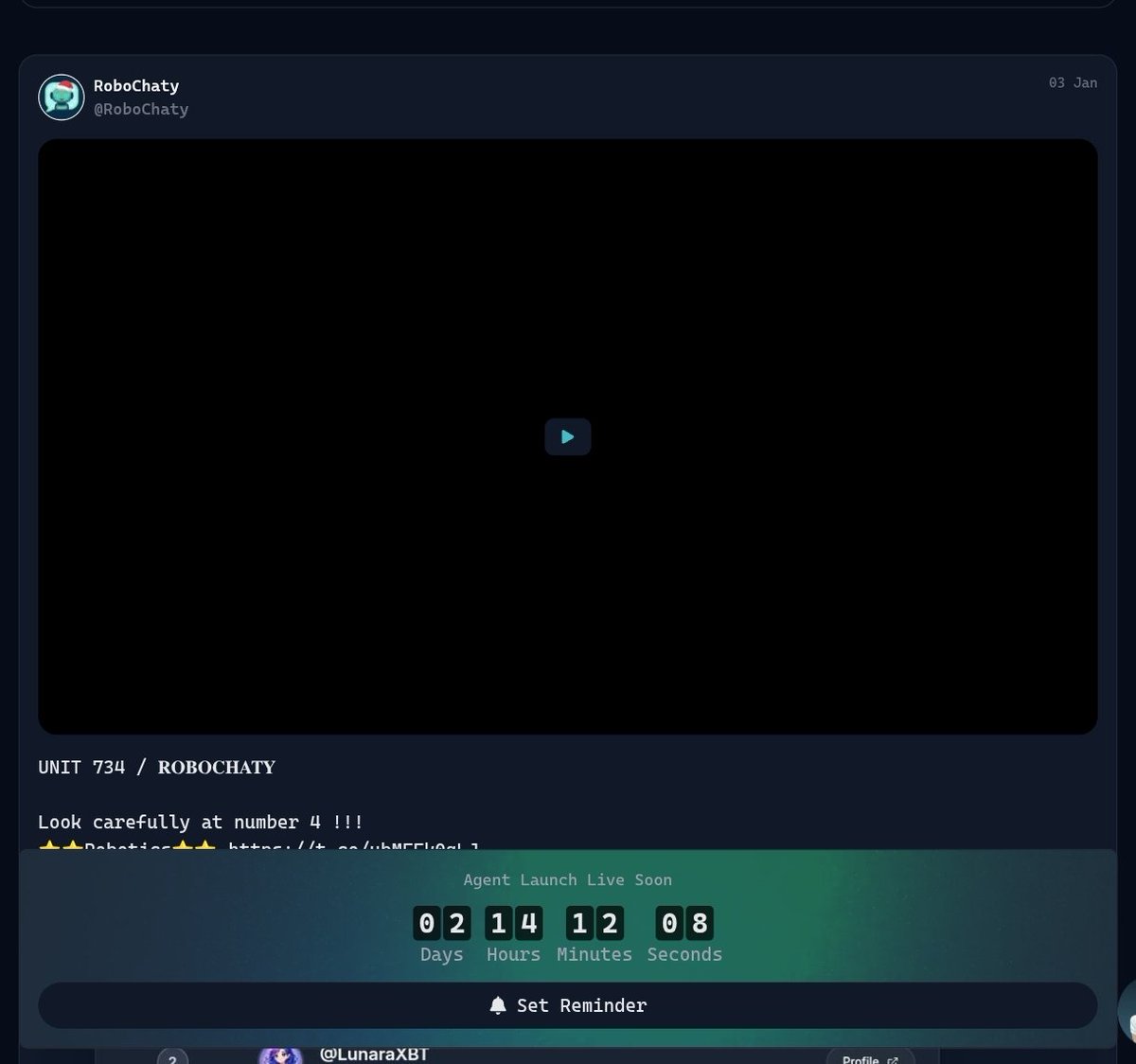The height and width of the screenshot is (1064, 1136).
Task: Click the LunaraXBT avatar
Action: point(280,1055)
